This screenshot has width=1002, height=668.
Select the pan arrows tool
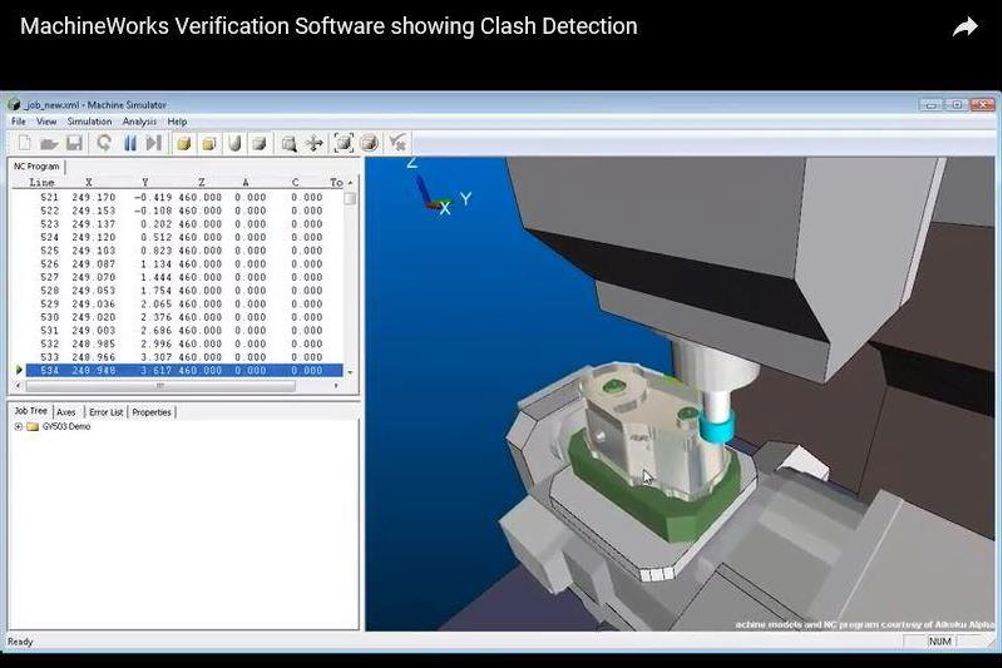tap(314, 144)
